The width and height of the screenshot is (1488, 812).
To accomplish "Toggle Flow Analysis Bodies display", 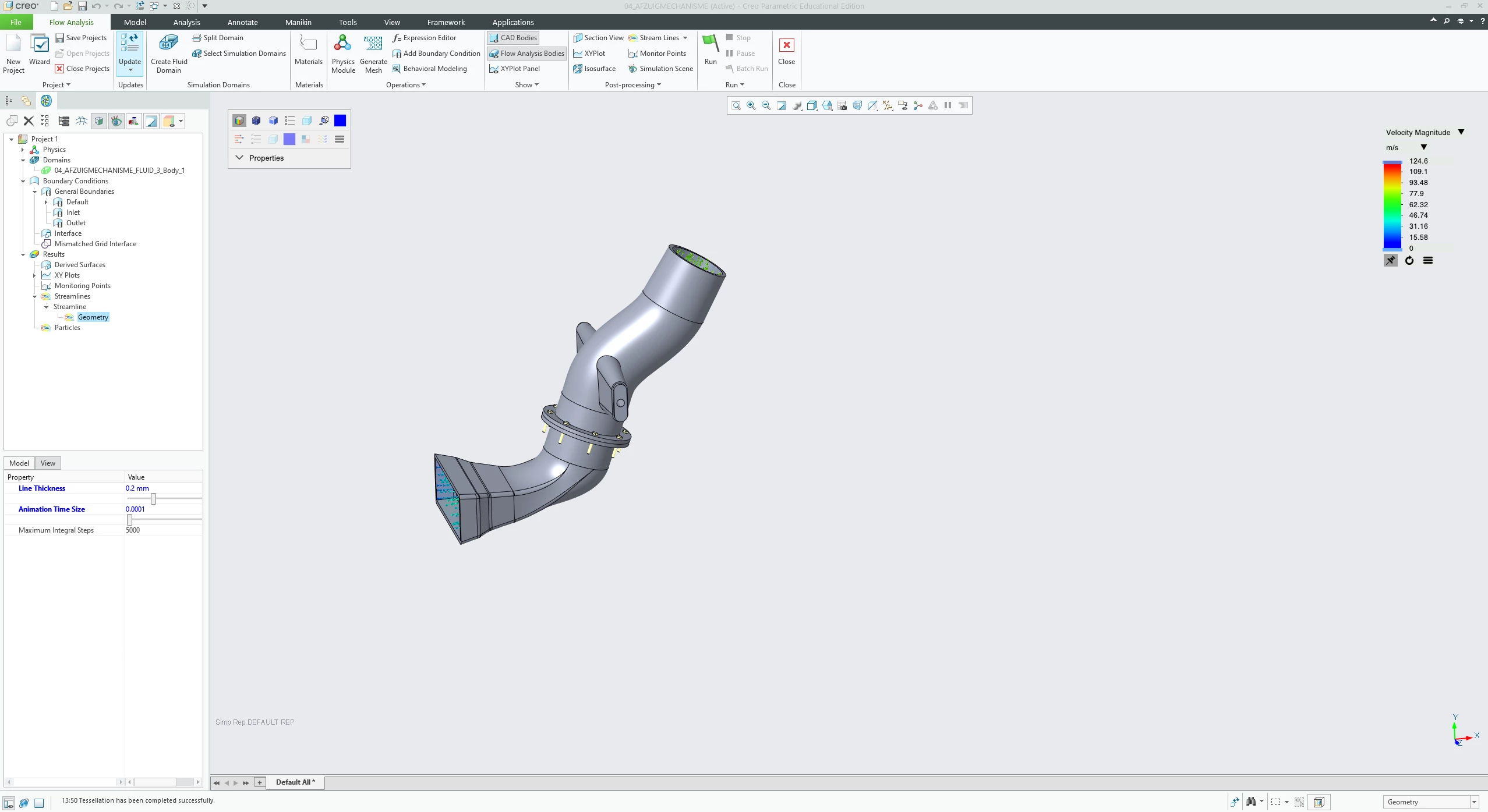I will [526, 54].
